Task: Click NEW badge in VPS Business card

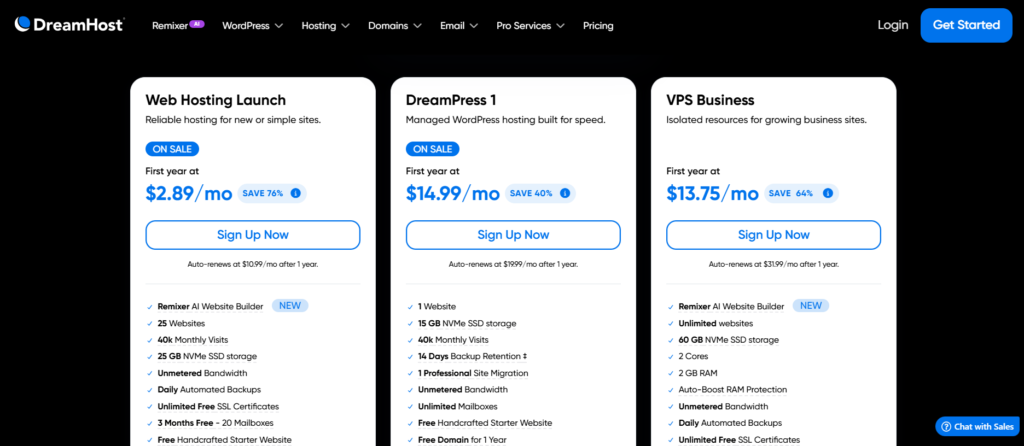Action: click(810, 306)
